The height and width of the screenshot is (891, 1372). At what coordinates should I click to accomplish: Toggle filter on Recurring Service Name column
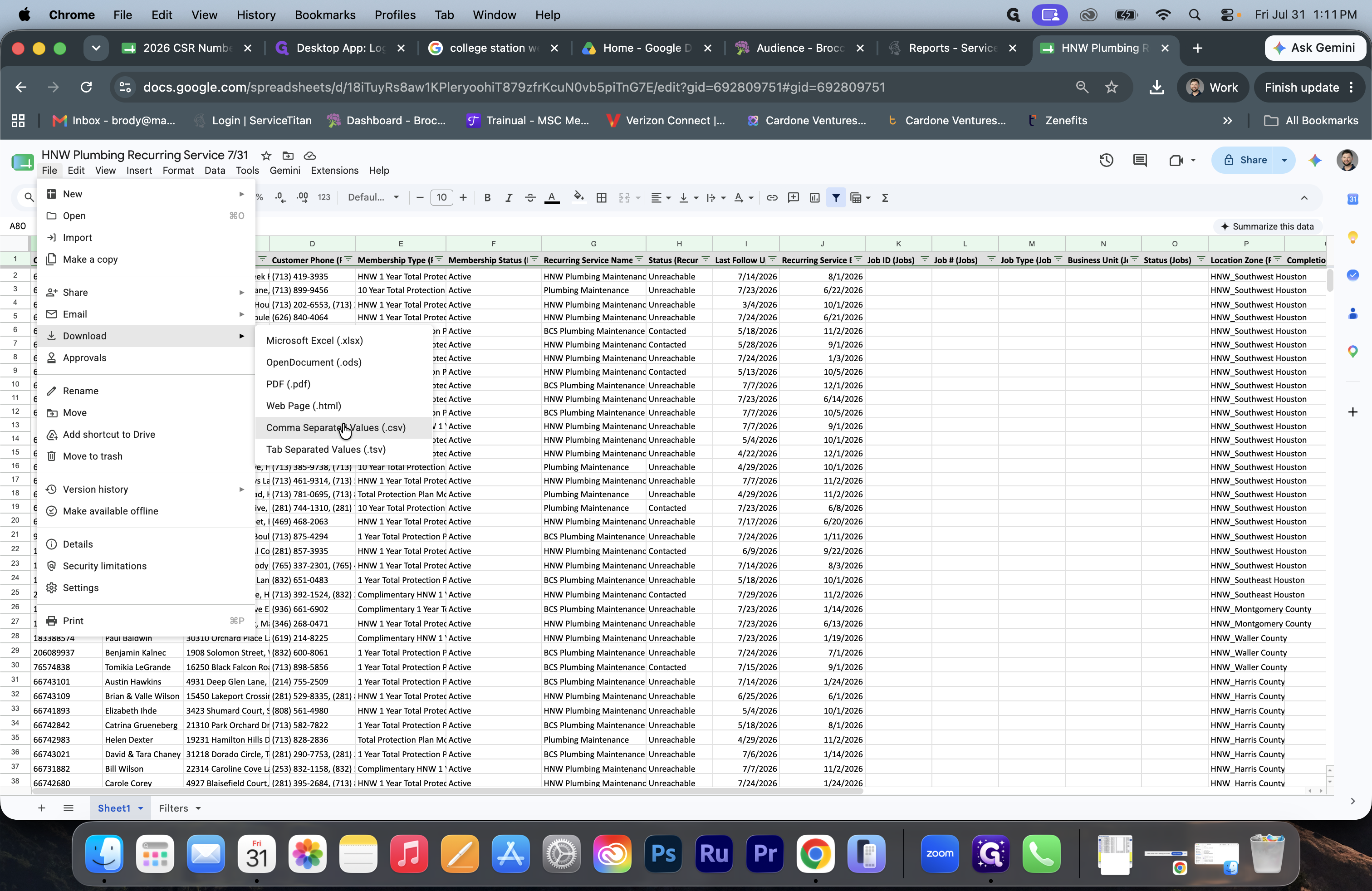tap(639, 259)
